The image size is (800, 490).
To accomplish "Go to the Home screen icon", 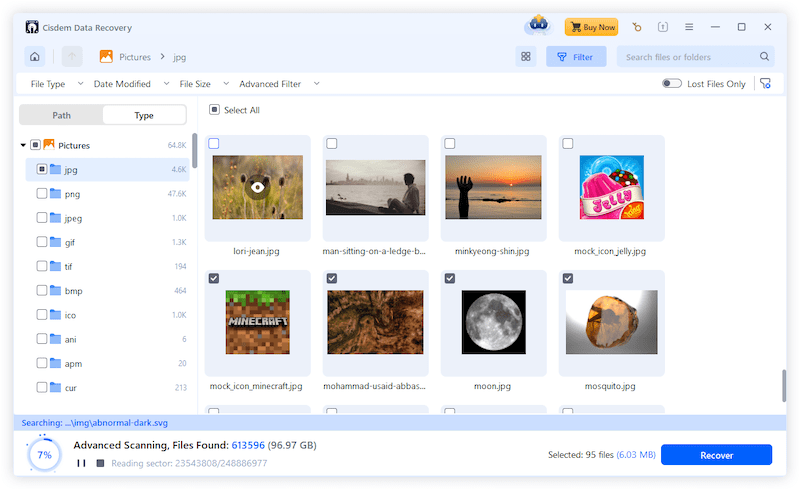I will [35, 57].
